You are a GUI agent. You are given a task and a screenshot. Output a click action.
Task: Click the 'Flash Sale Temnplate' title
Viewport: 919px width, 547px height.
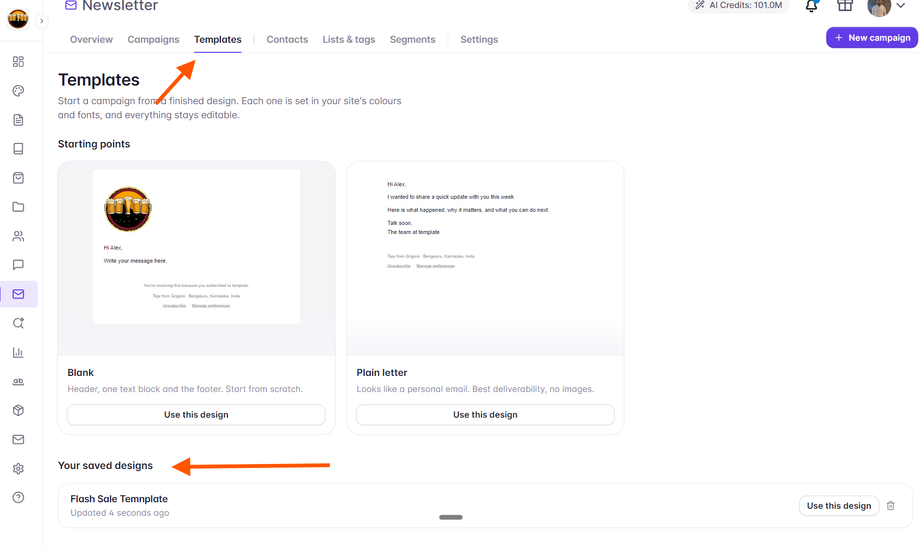coord(119,499)
